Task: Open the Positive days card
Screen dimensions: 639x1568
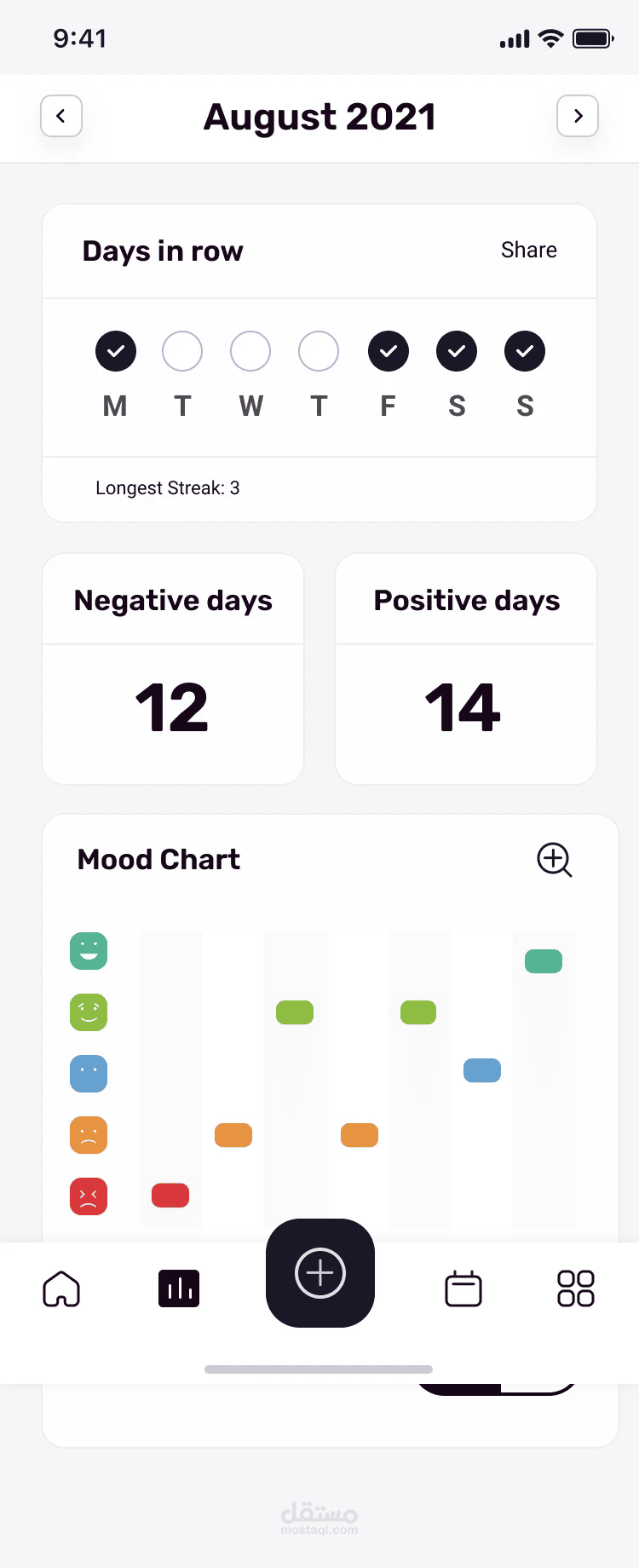Action: point(466,669)
